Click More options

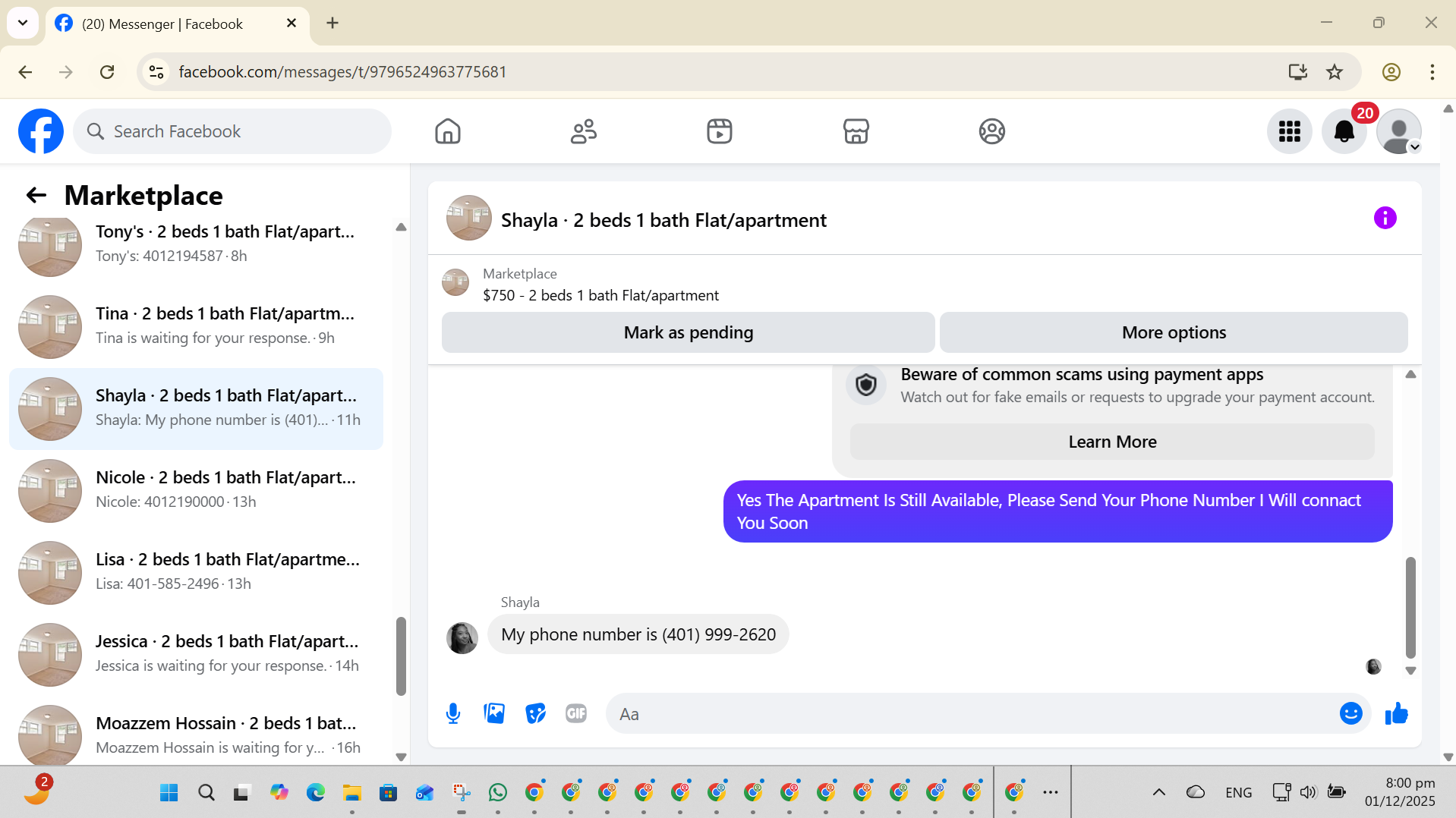pos(1174,332)
